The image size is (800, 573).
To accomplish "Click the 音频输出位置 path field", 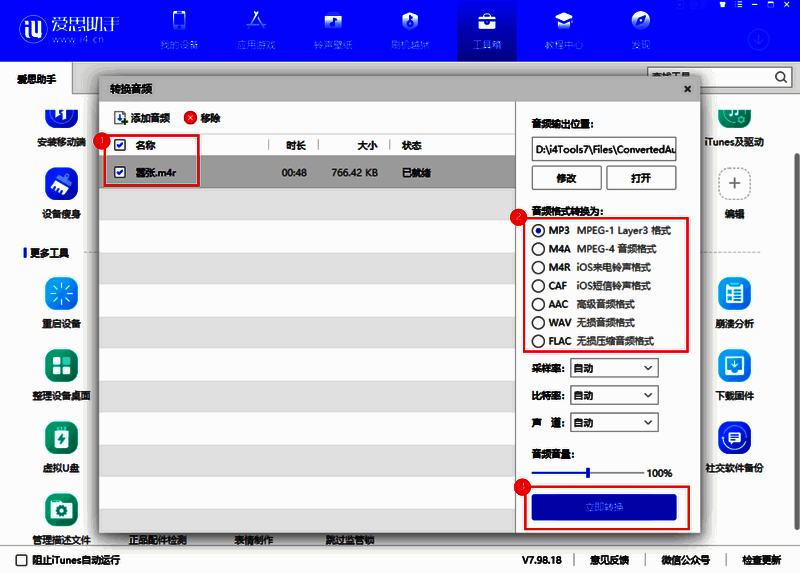I will (x=604, y=149).
